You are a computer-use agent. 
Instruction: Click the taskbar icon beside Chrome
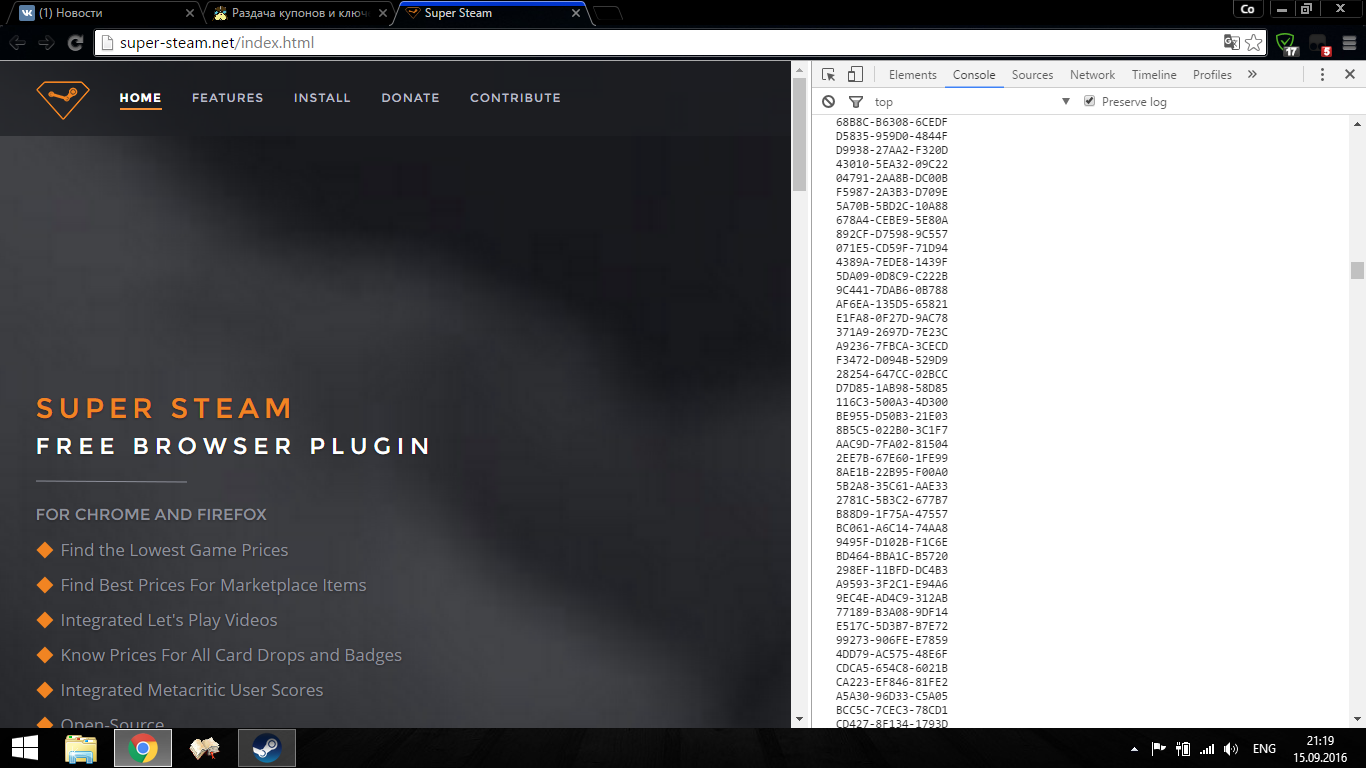[x=204, y=748]
